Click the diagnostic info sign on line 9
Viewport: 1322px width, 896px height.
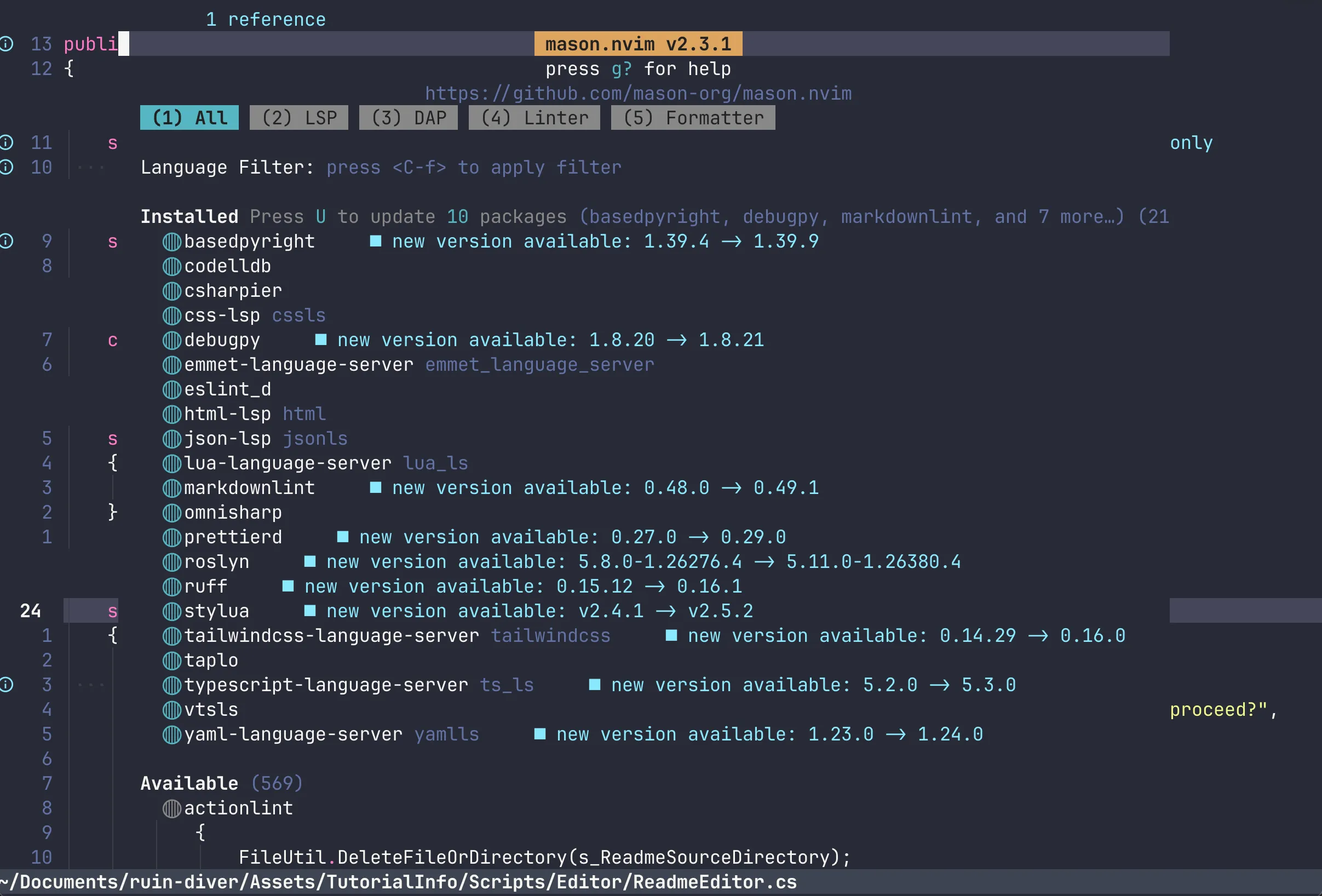point(6,241)
